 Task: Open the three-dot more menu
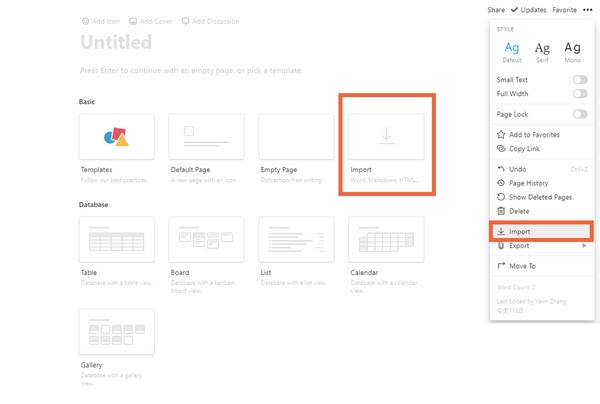588,10
